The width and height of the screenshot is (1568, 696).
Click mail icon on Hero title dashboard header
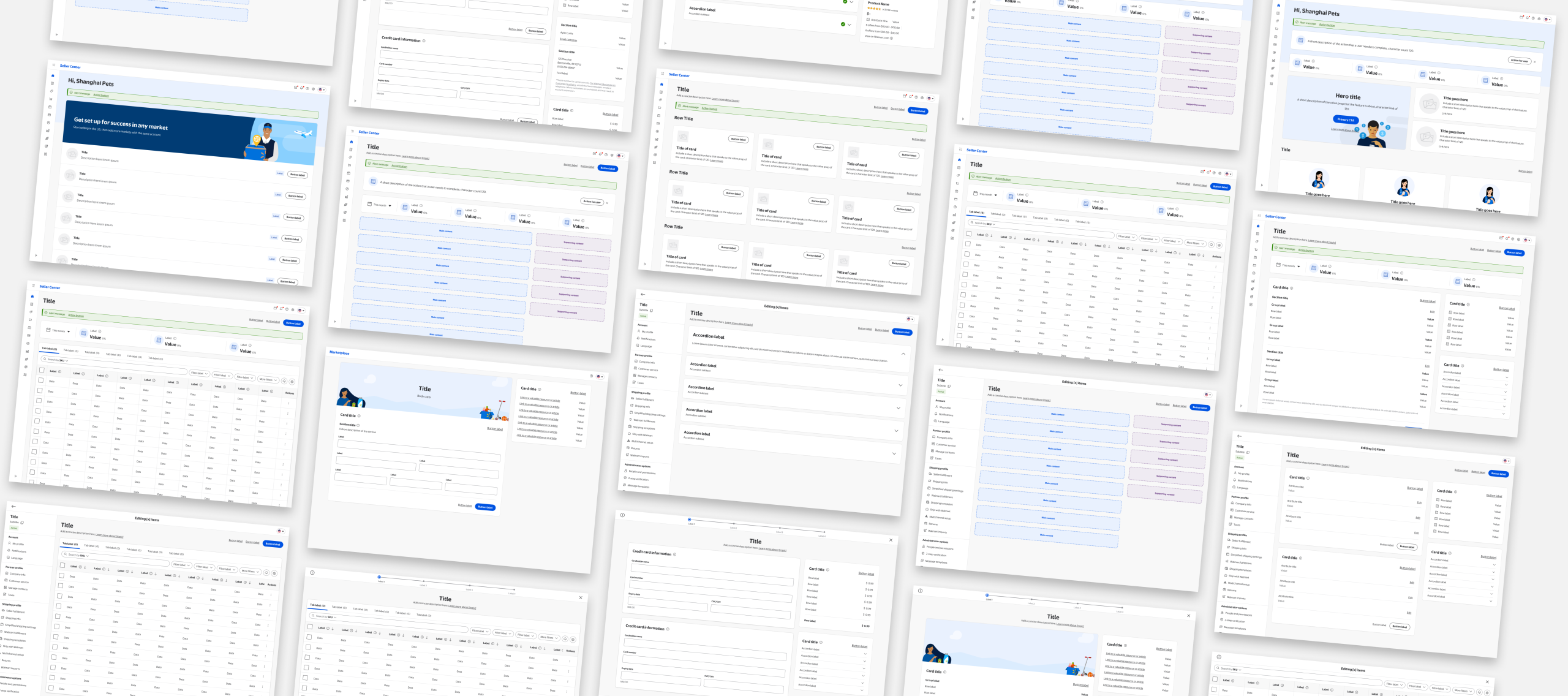click(1521, 17)
